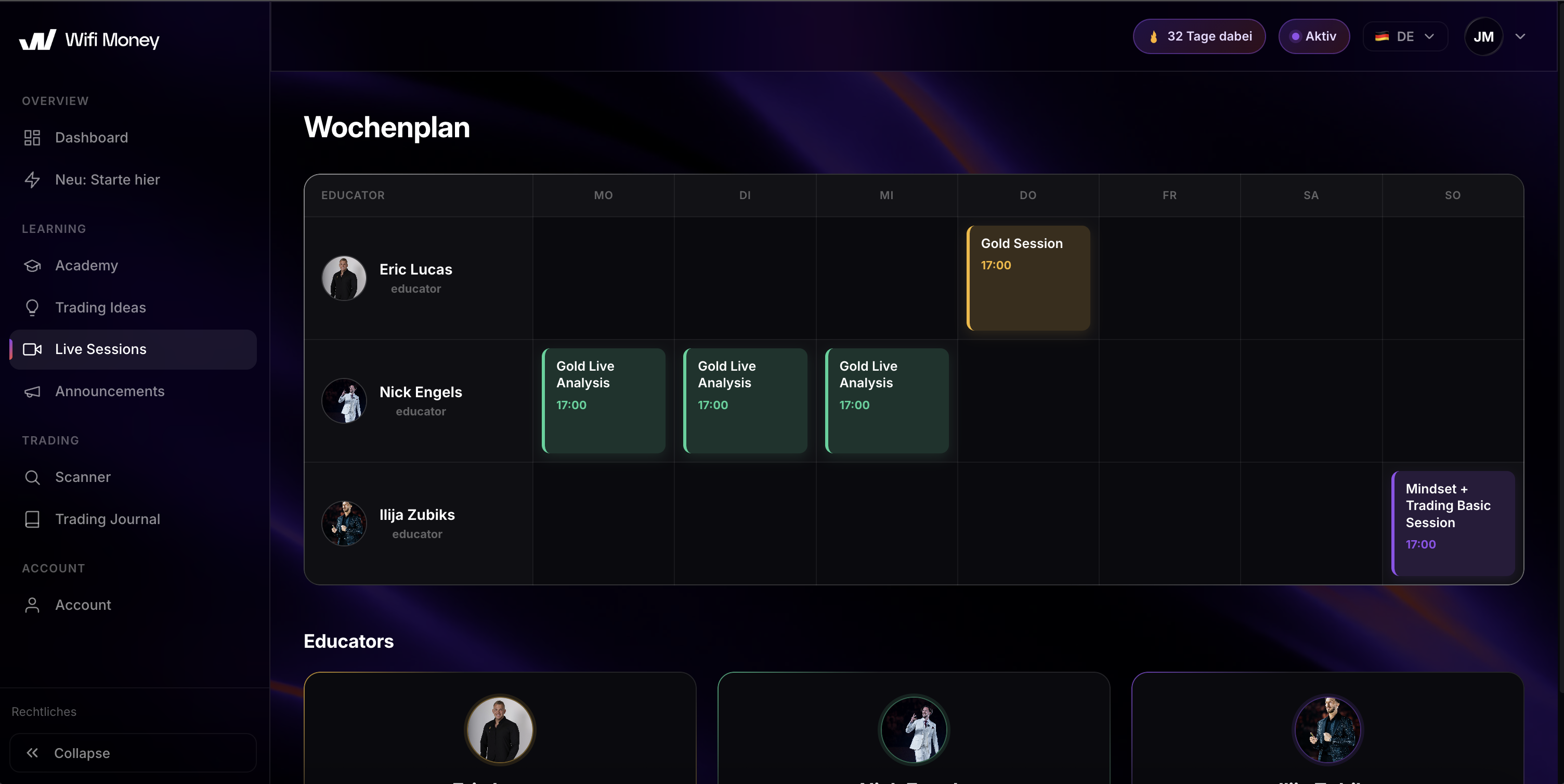
Task: Click the Live Sessions camera icon
Action: point(32,349)
